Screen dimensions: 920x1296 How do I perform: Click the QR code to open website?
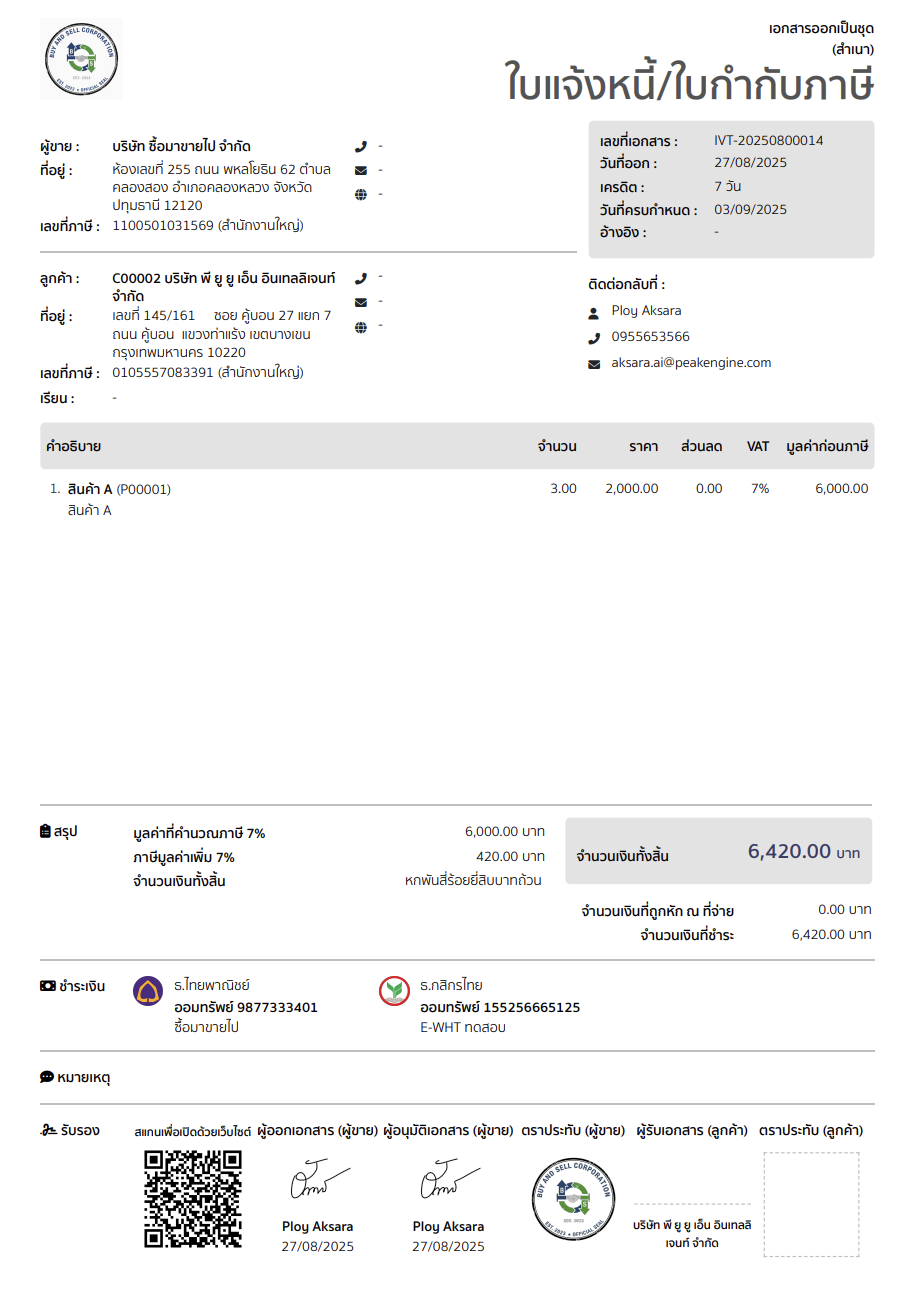point(193,1199)
